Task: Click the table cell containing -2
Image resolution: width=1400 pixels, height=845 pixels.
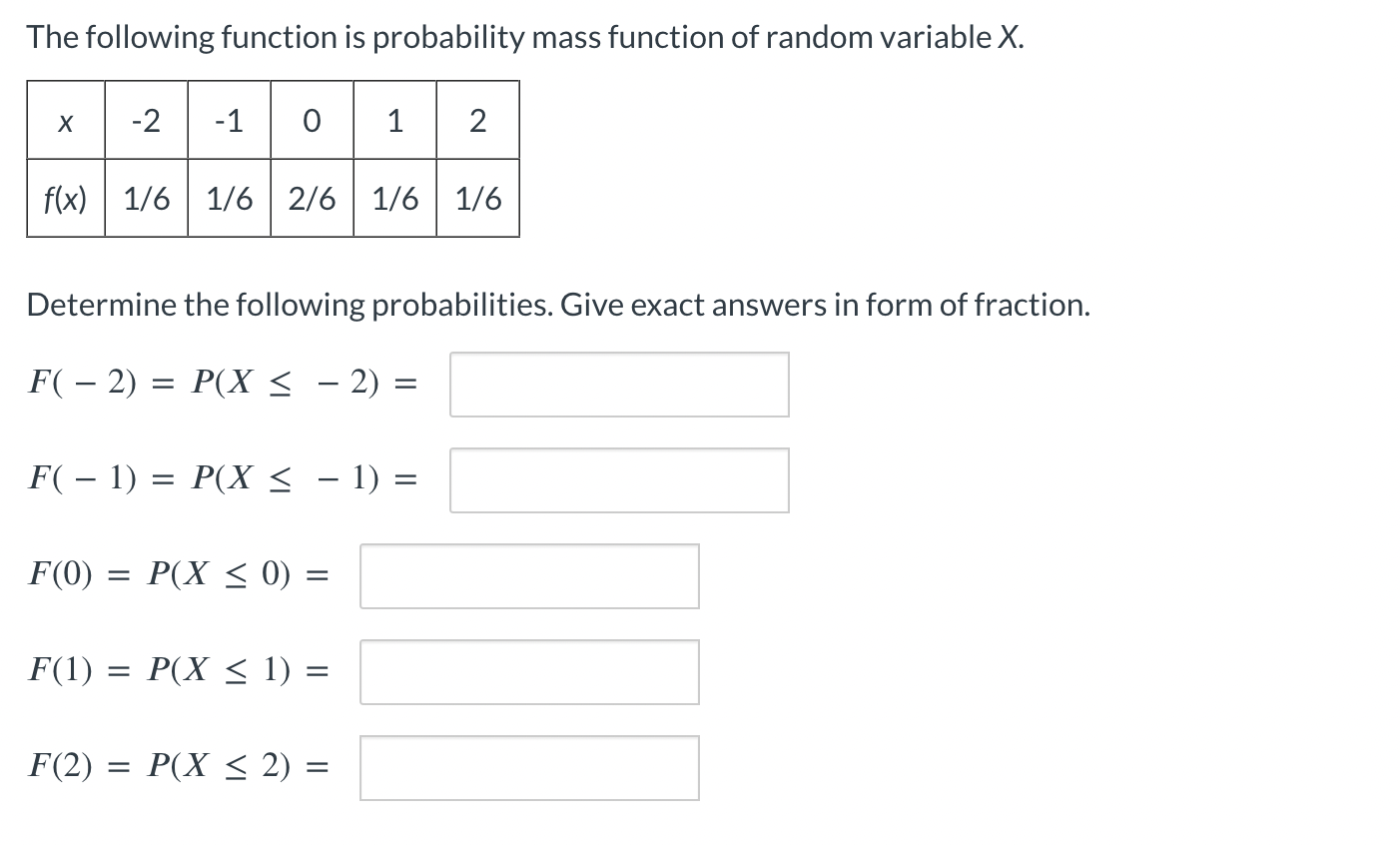Action: coord(146,120)
